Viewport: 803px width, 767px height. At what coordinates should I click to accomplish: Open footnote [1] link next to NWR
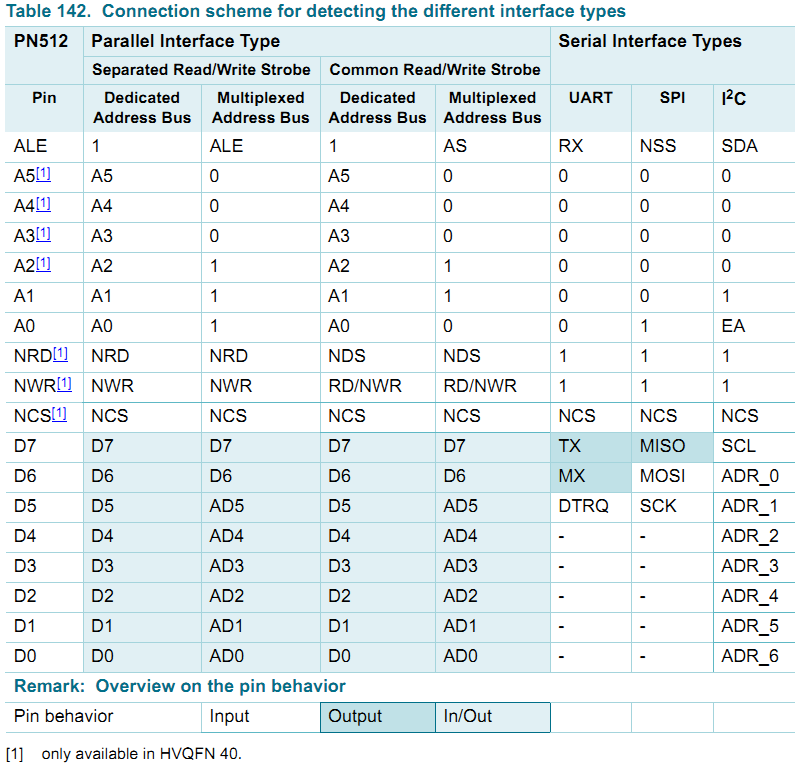click(x=64, y=384)
